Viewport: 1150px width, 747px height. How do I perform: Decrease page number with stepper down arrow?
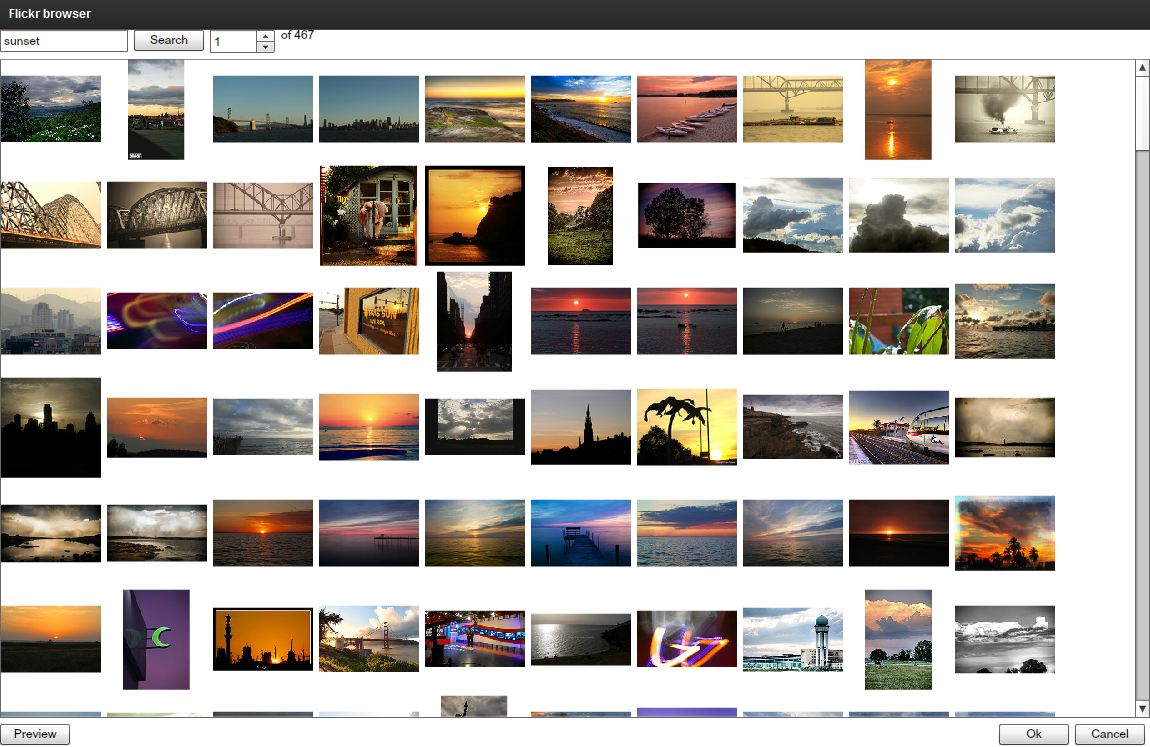pyautogui.click(x=265, y=47)
